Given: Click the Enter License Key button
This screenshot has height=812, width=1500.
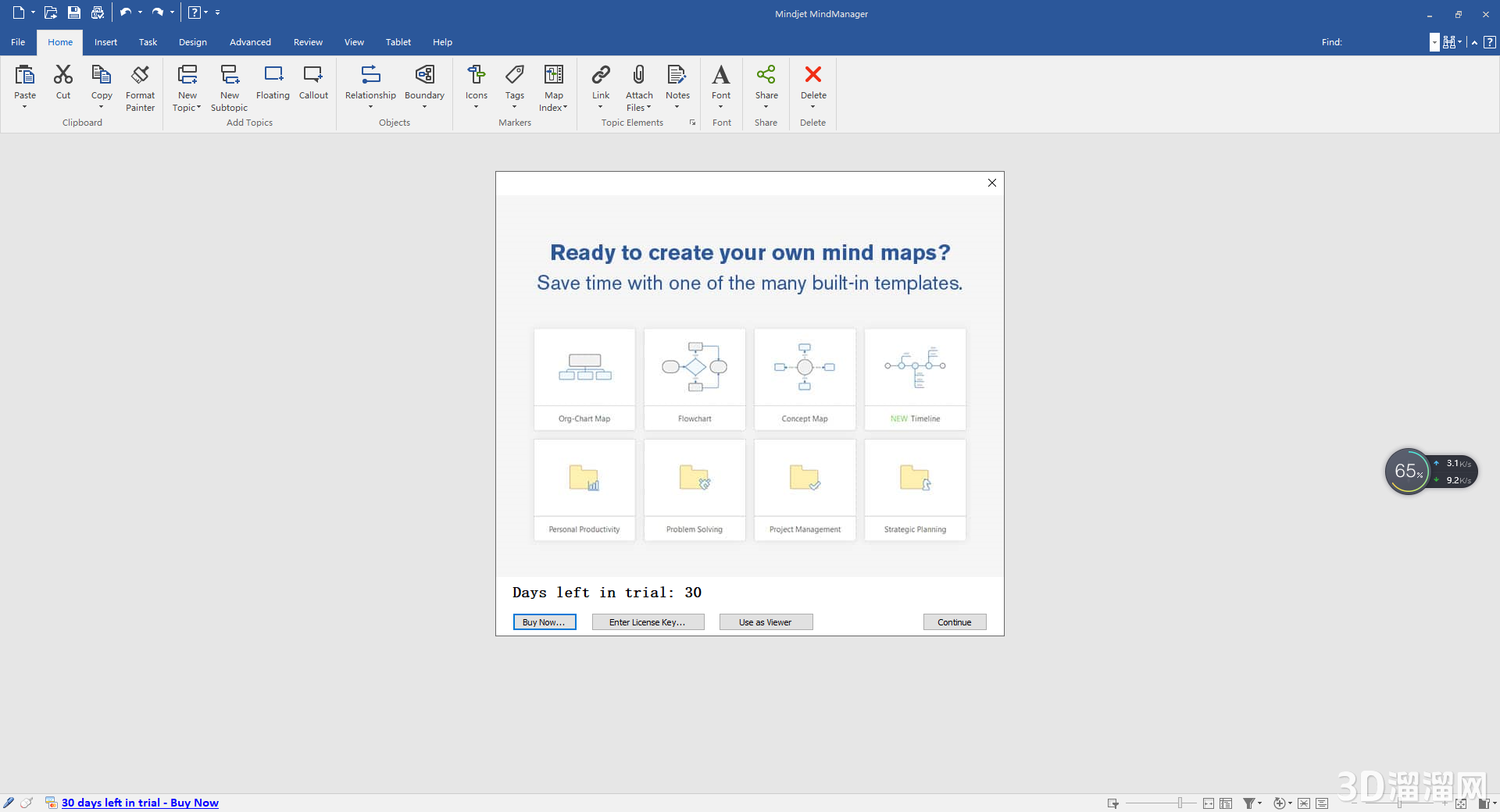Looking at the screenshot, I should point(648,622).
